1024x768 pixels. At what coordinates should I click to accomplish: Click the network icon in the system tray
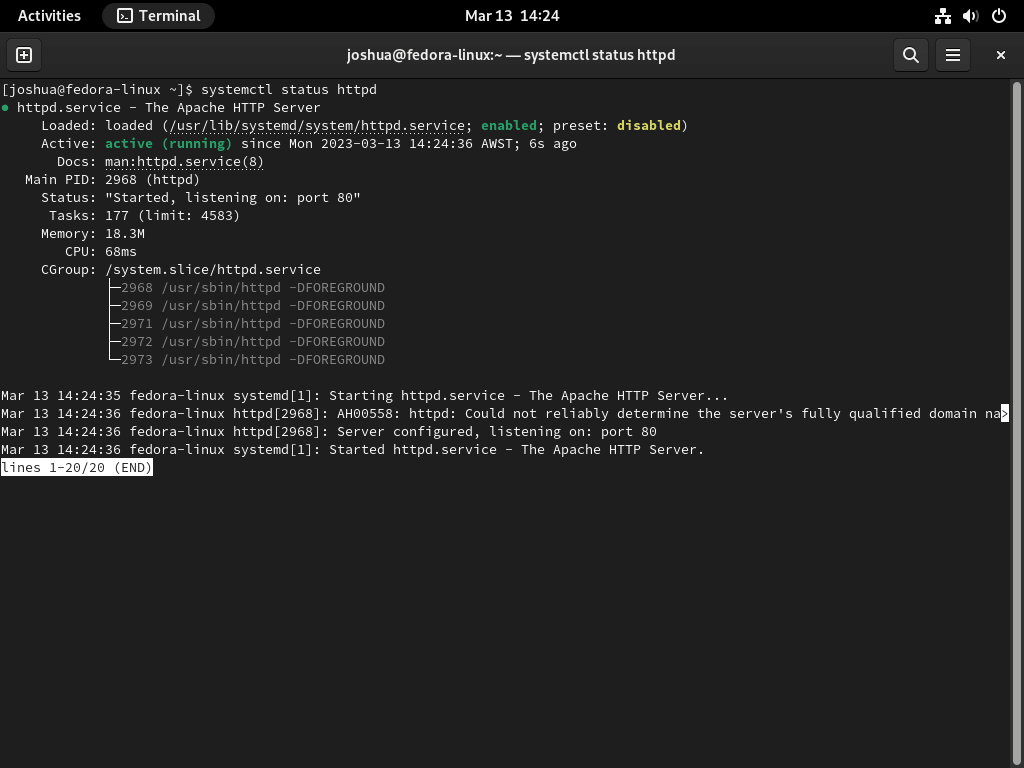(x=942, y=15)
